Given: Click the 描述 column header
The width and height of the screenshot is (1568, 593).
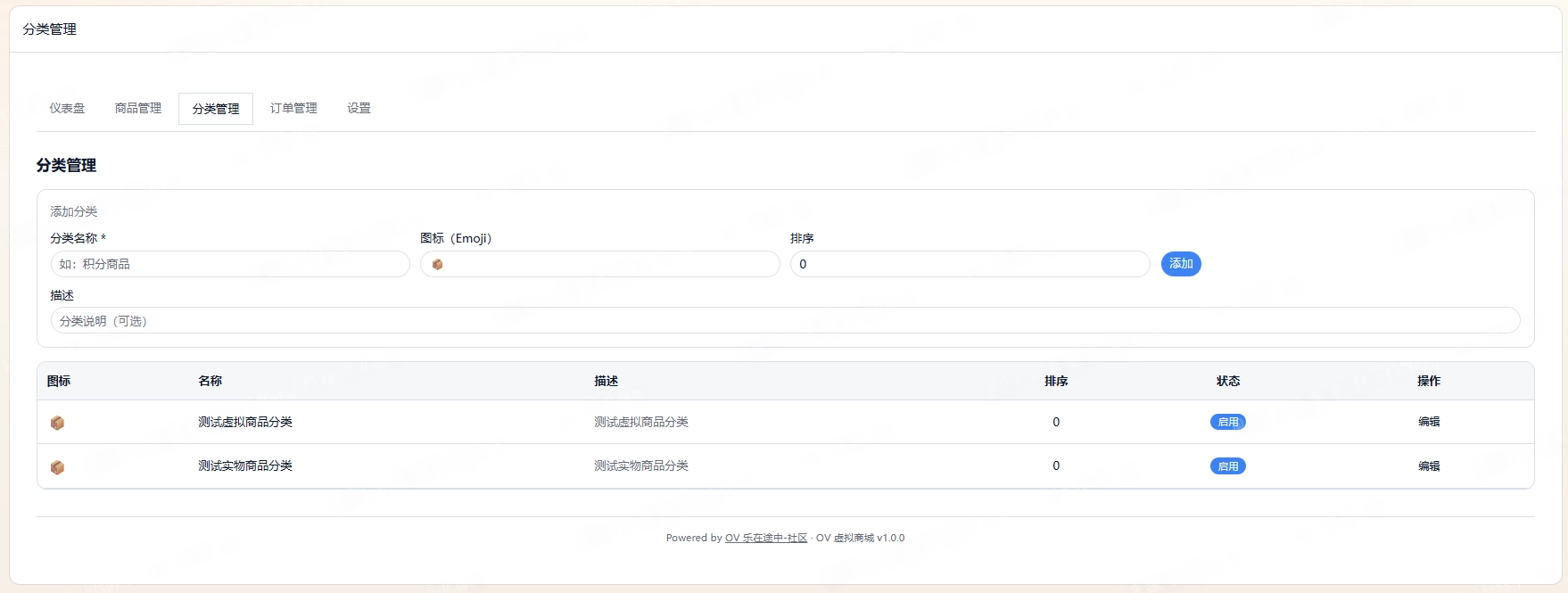Looking at the screenshot, I should pyautogui.click(x=607, y=381).
